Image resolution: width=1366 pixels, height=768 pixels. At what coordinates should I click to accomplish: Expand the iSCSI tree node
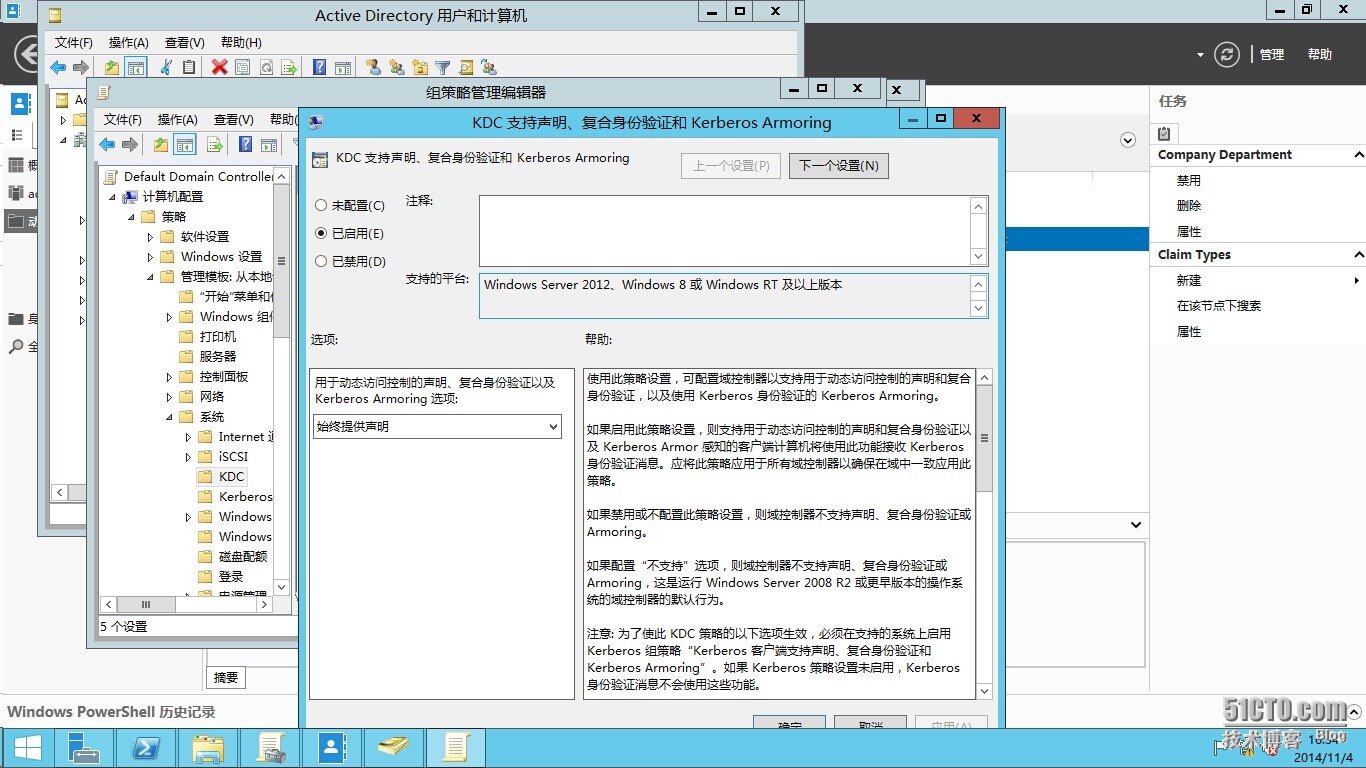click(188, 457)
